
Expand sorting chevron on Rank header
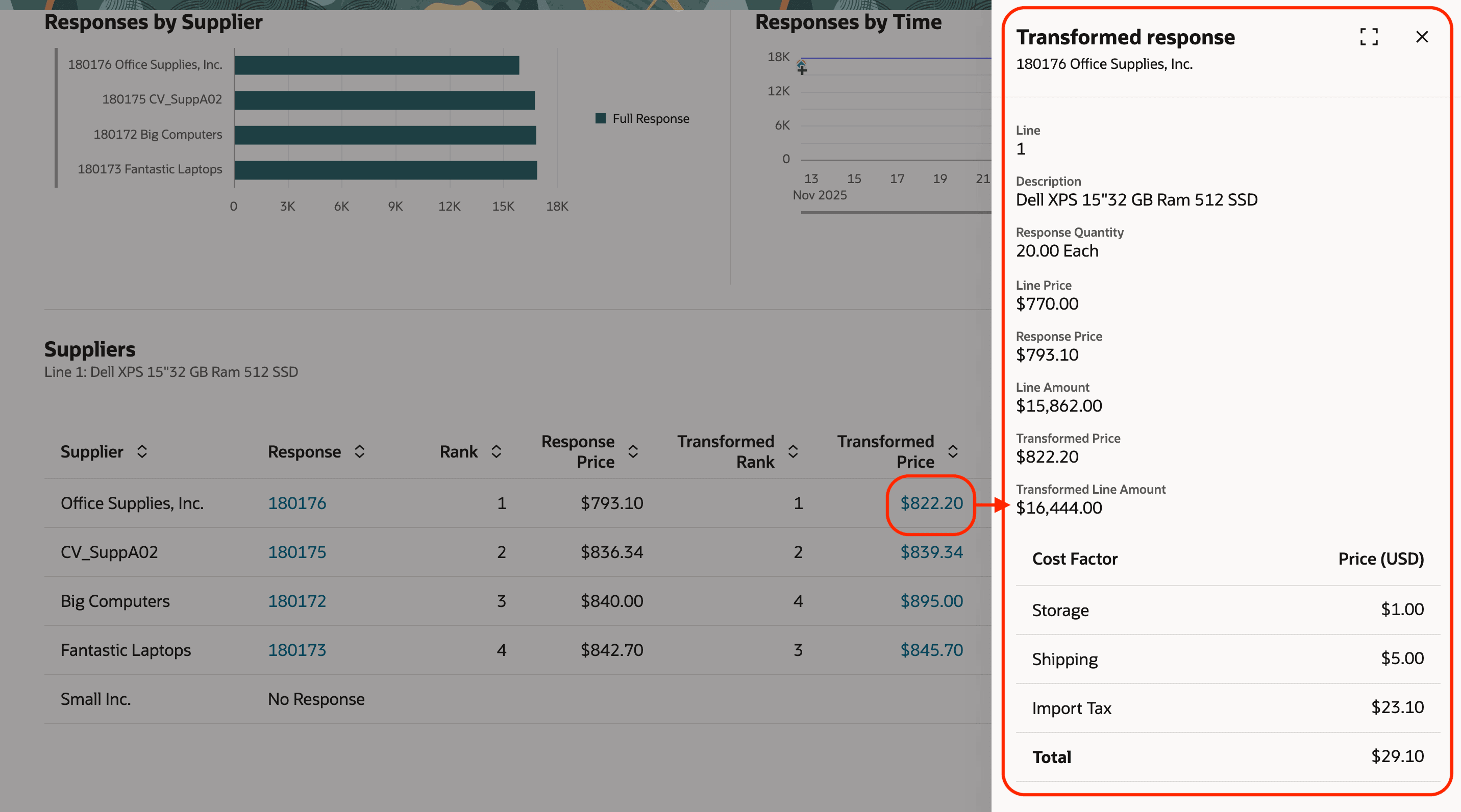(x=496, y=451)
